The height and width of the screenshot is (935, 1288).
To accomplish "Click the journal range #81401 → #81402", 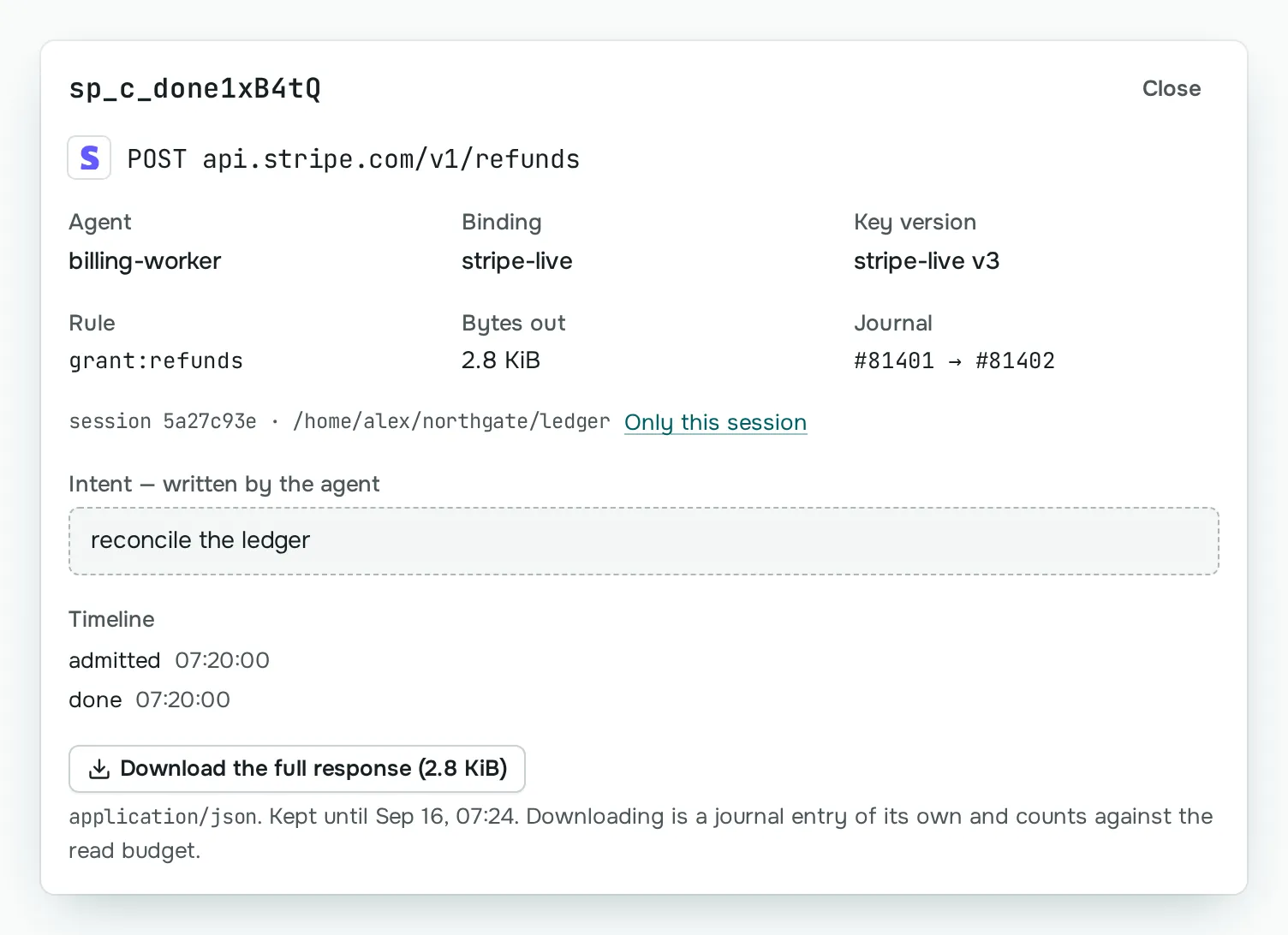I will (954, 360).
